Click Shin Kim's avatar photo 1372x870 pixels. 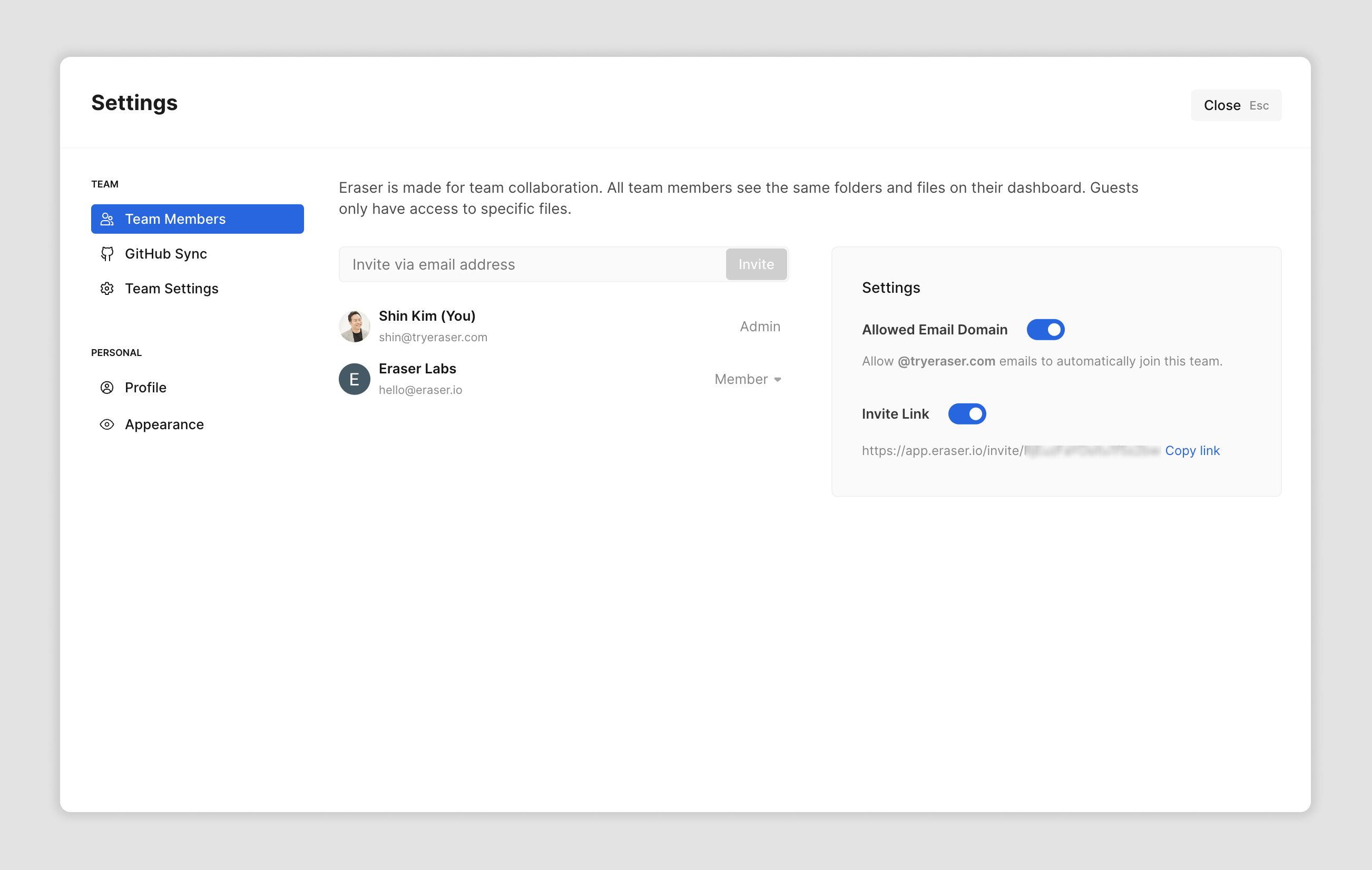pyautogui.click(x=355, y=327)
